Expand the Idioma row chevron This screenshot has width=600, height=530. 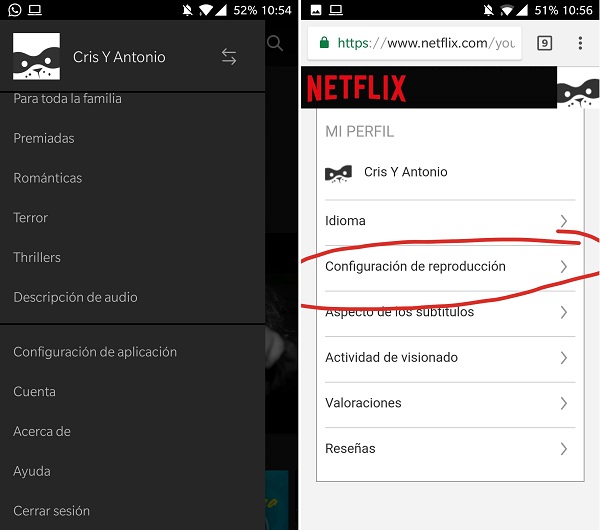pyautogui.click(x=563, y=221)
